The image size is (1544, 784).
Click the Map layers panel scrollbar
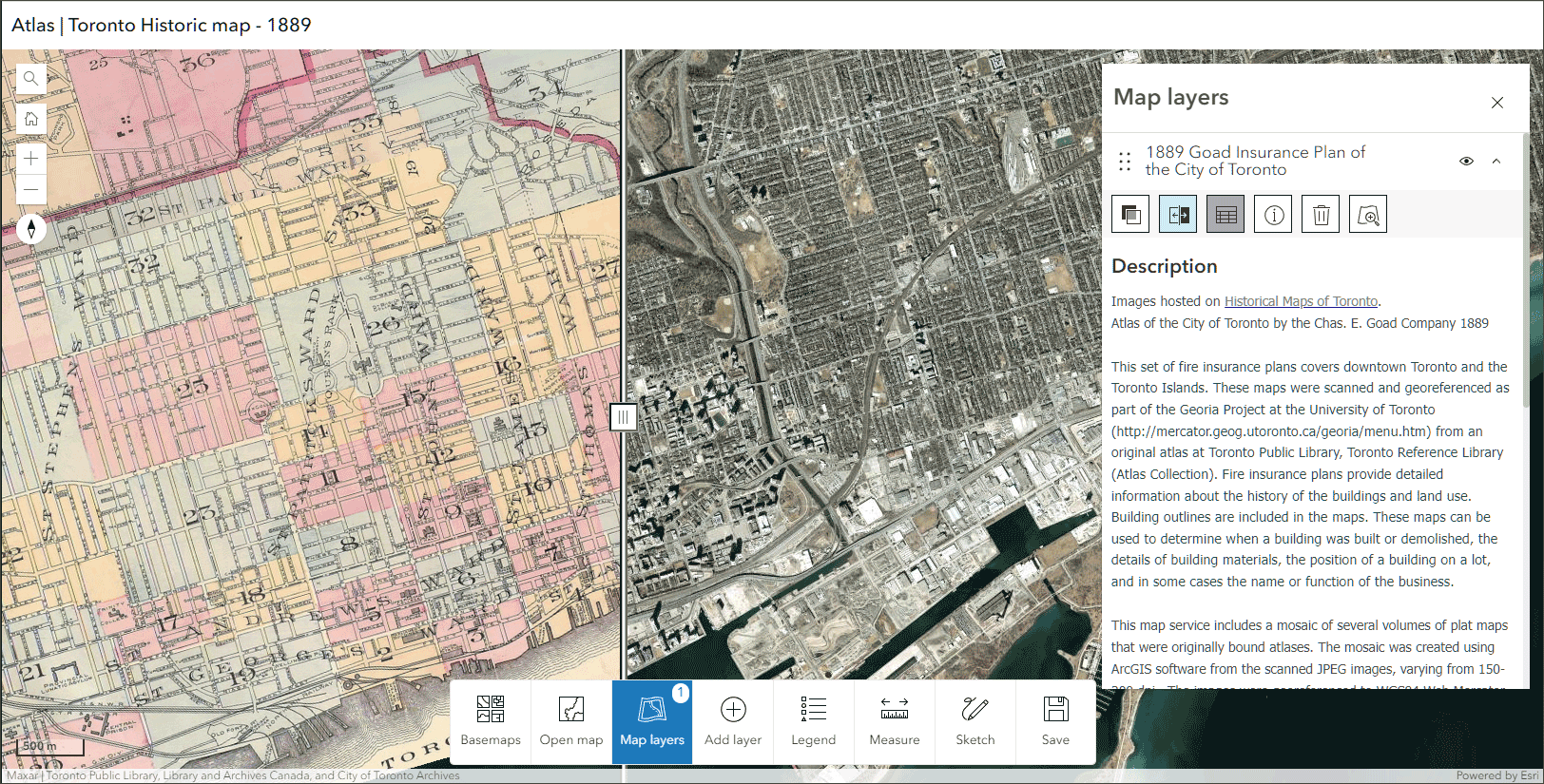1526,271
